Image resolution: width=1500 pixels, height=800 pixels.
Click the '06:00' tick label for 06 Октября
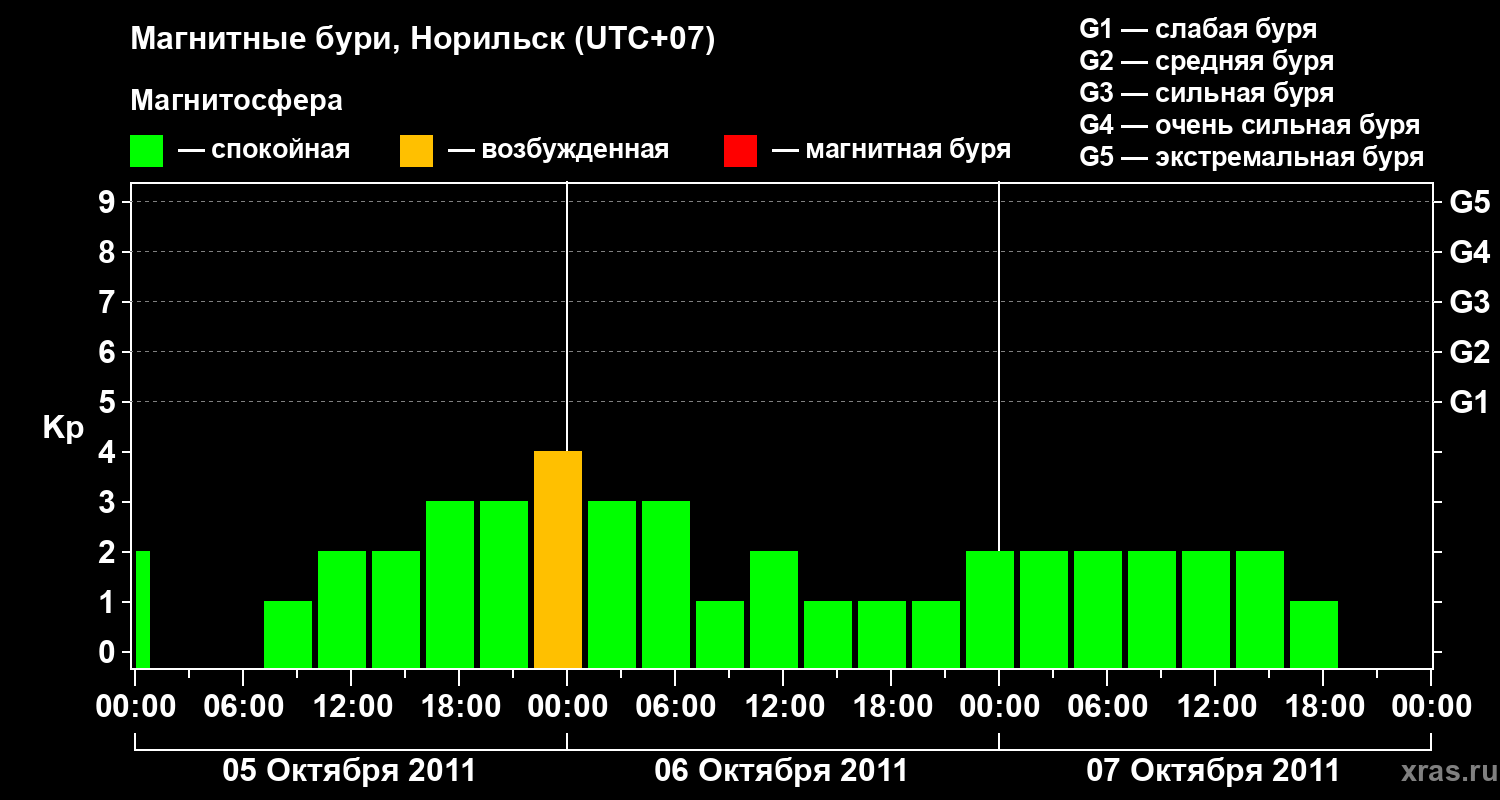click(x=675, y=707)
